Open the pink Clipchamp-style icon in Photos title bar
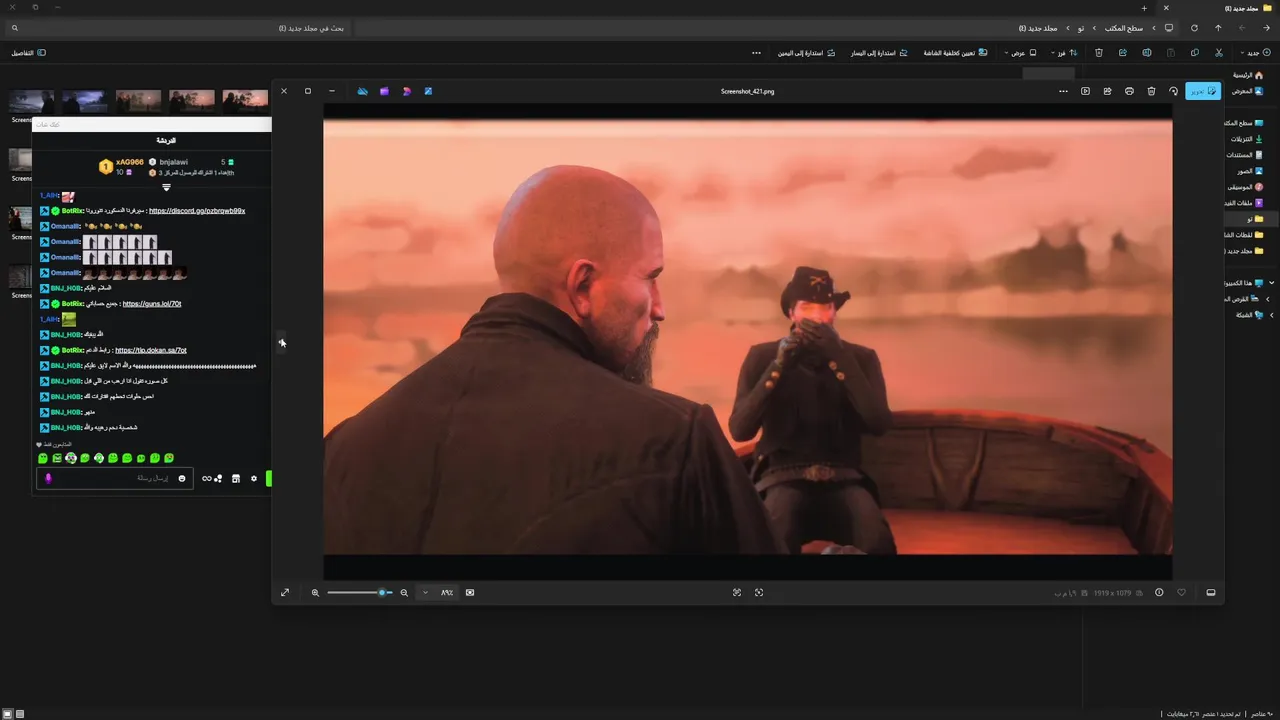Viewport: 1280px width, 720px height. point(406,91)
